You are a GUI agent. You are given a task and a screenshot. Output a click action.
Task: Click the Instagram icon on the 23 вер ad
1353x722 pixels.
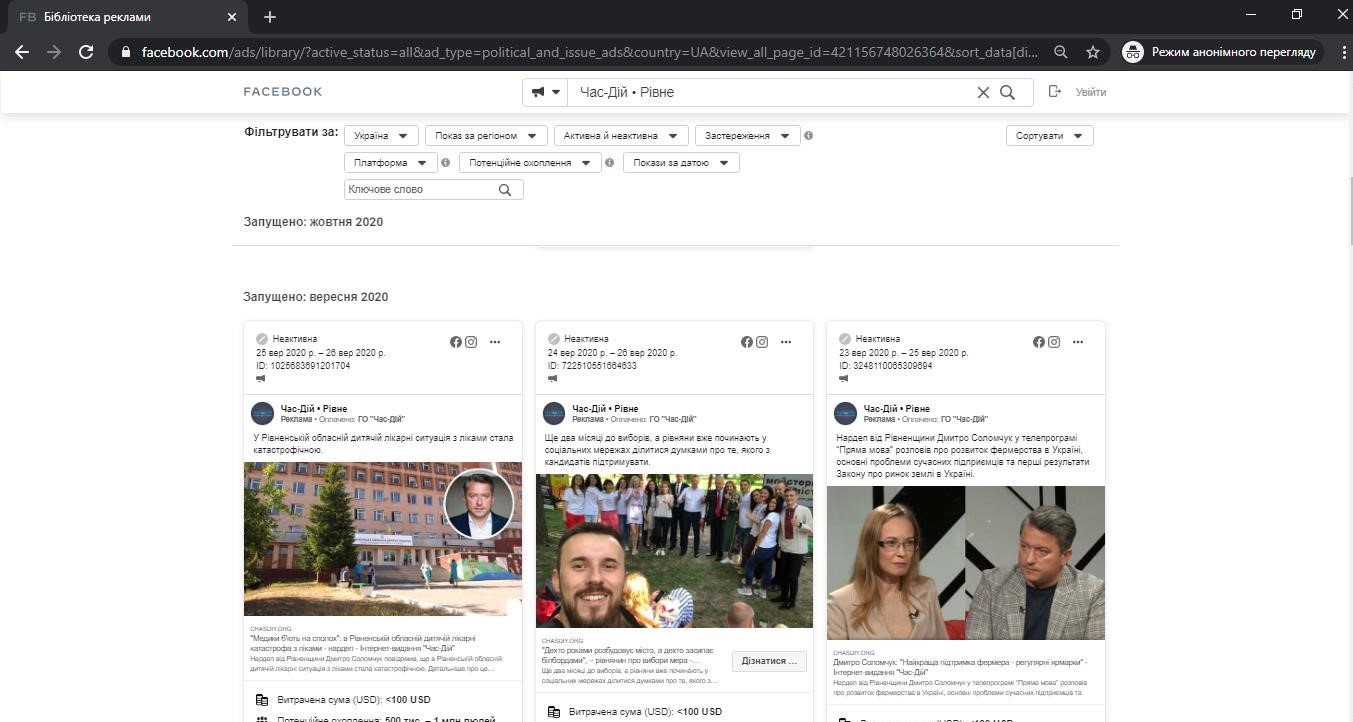tap(1054, 342)
